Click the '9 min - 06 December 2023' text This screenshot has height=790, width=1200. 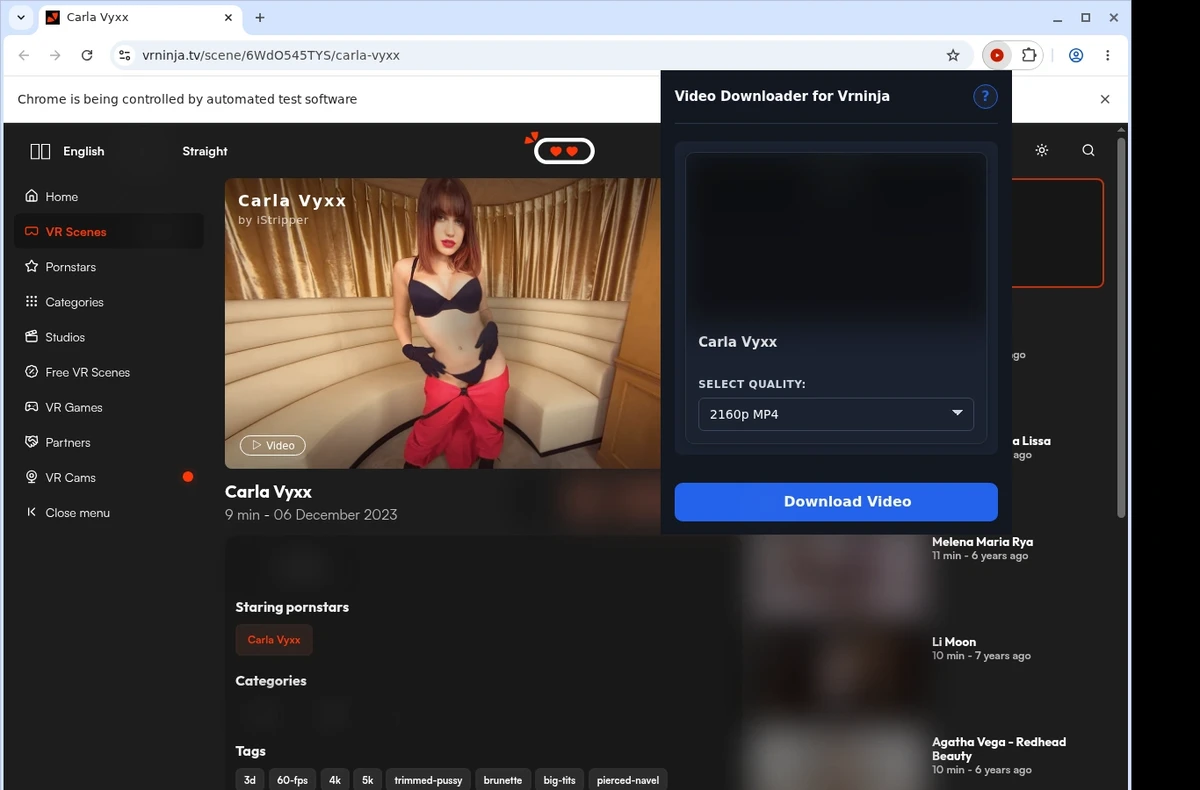(311, 515)
